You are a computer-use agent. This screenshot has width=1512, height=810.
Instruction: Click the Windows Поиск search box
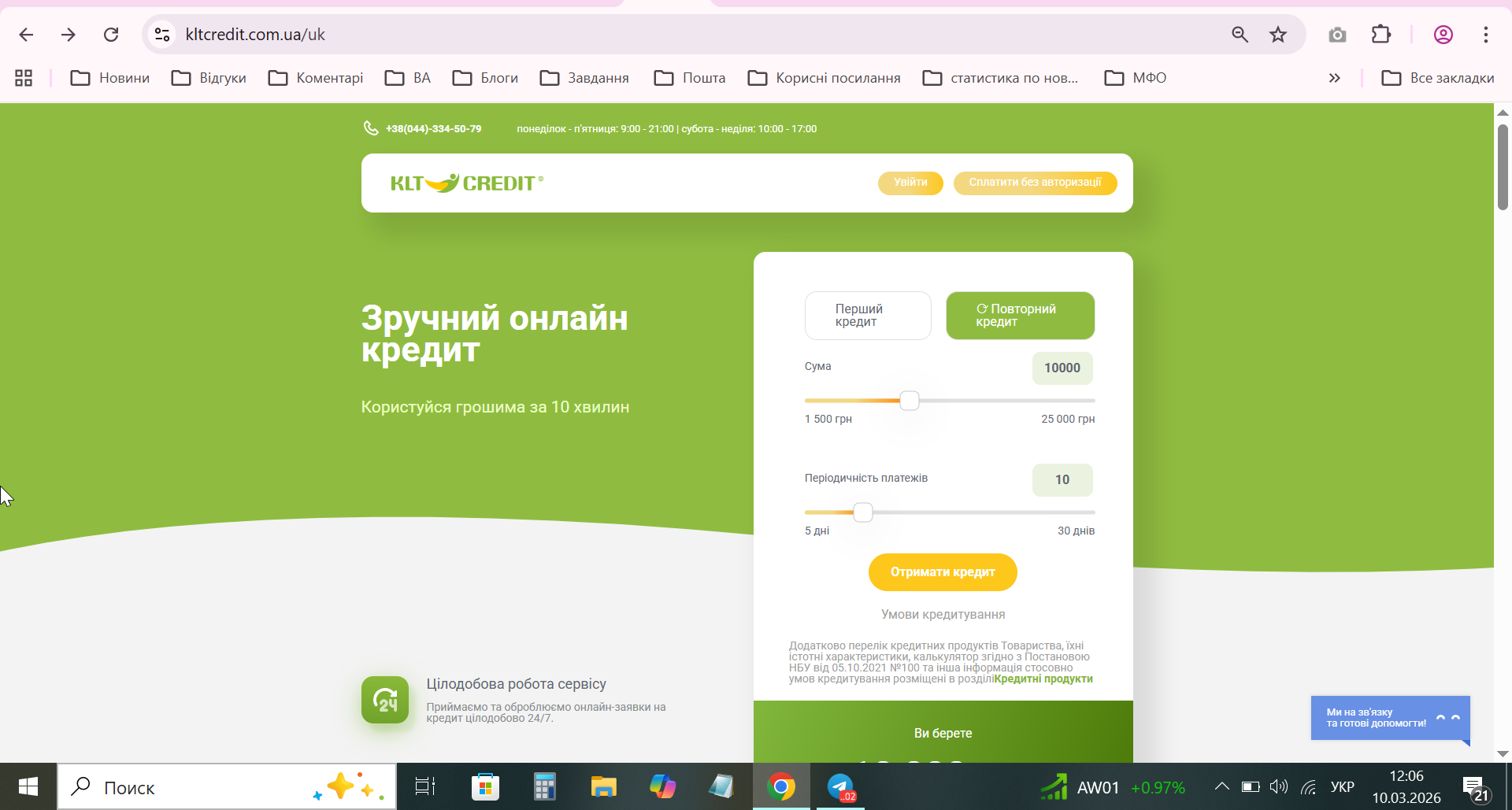tap(227, 786)
